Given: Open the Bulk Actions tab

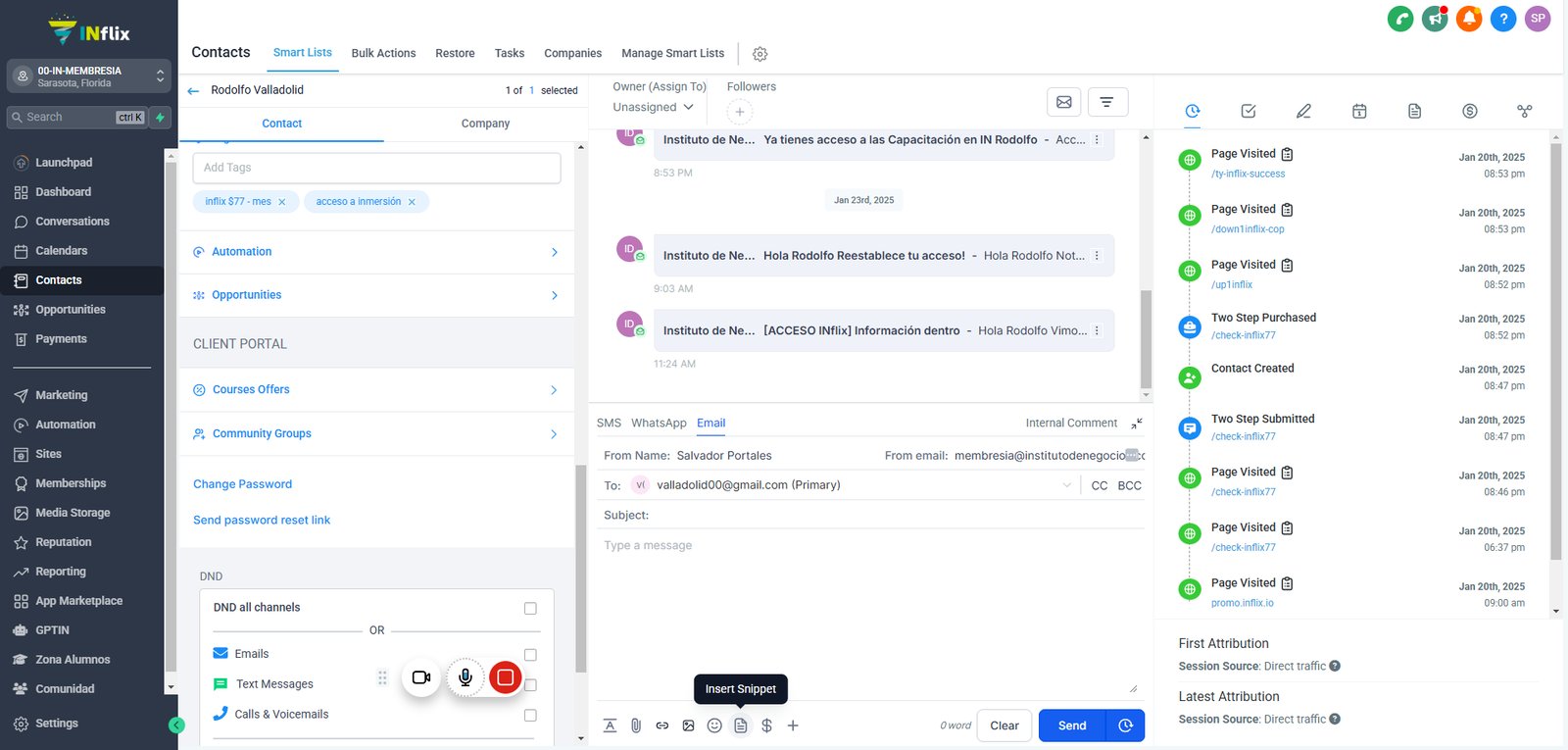Looking at the screenshot, I should 383,53.
